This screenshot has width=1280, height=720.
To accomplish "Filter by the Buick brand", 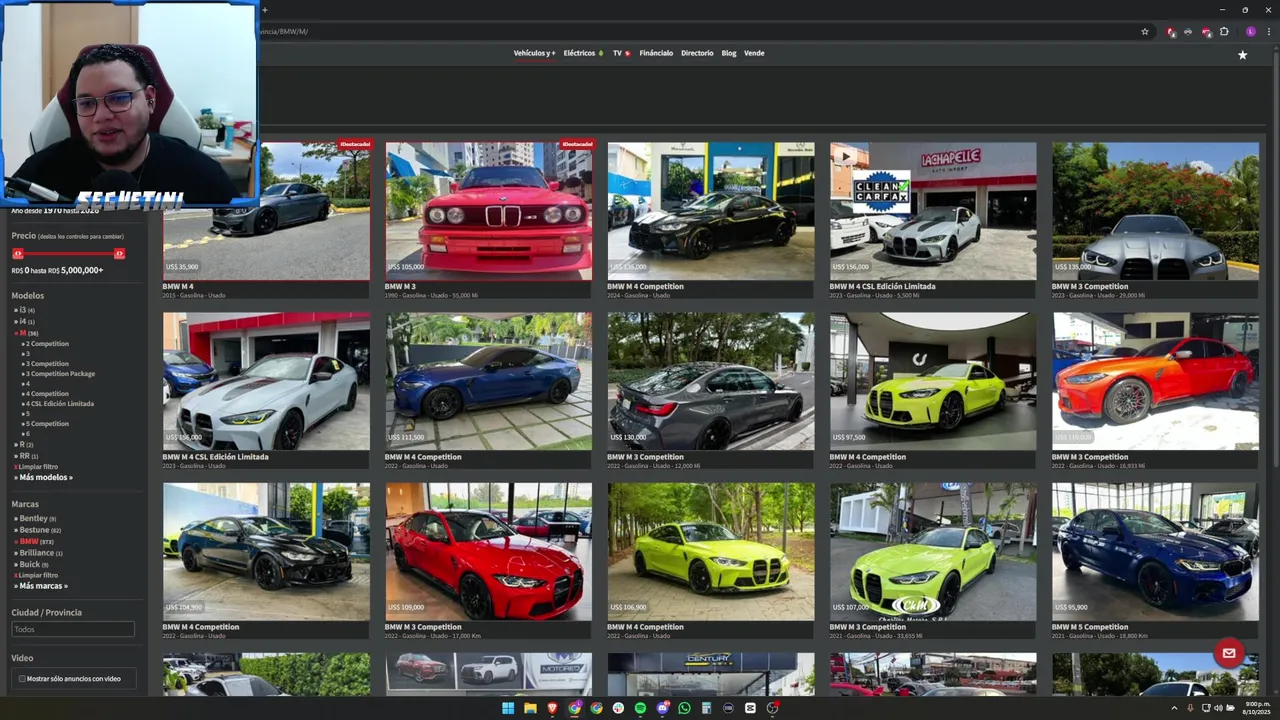I will click(31, 565).
